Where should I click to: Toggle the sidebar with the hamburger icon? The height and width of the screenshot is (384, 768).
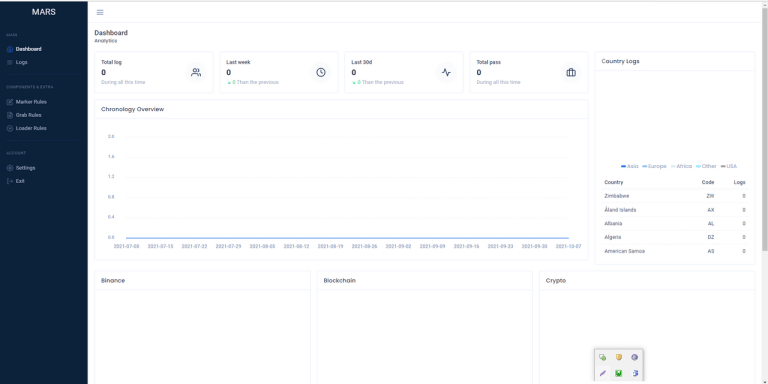click(100, 12)
